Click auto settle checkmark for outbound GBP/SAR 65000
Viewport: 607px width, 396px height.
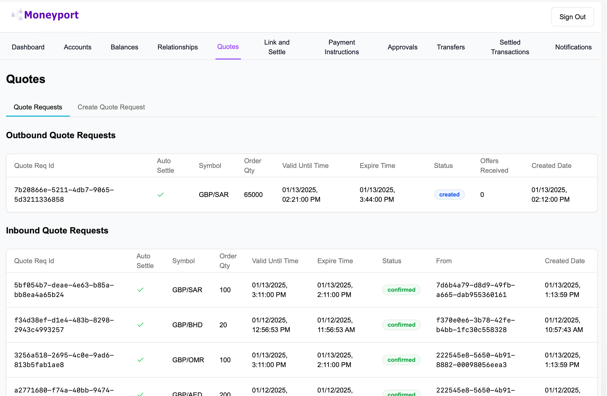pos(161,195)
